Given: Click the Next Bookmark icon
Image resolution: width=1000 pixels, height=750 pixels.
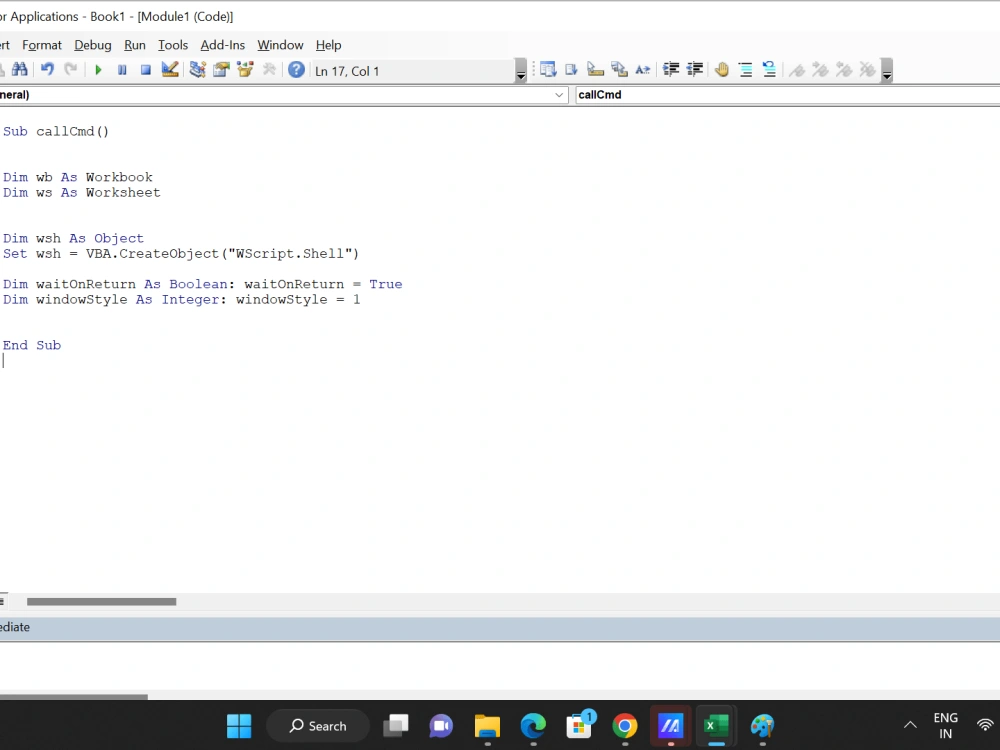Looking at the screenshot, I should click(x=820, y=70).
